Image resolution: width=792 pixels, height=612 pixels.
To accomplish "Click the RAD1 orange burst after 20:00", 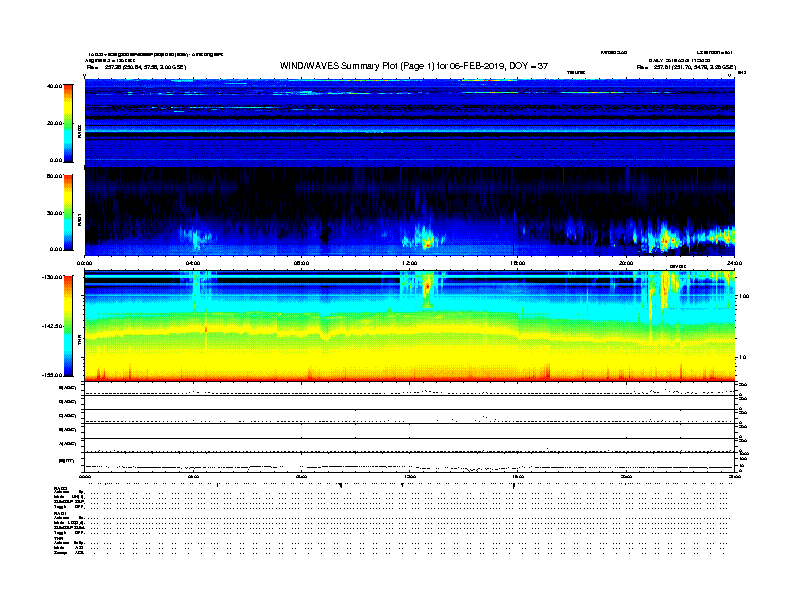I will (x=668, y=241).
